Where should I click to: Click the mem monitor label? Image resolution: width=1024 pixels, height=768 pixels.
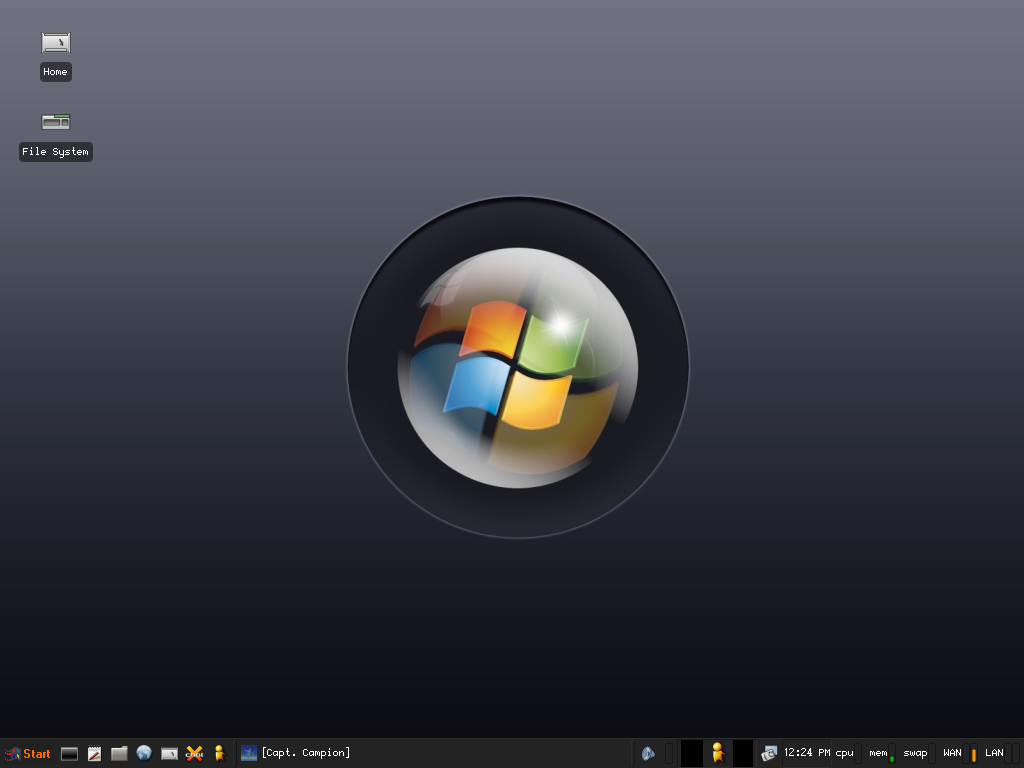(878, 753)
